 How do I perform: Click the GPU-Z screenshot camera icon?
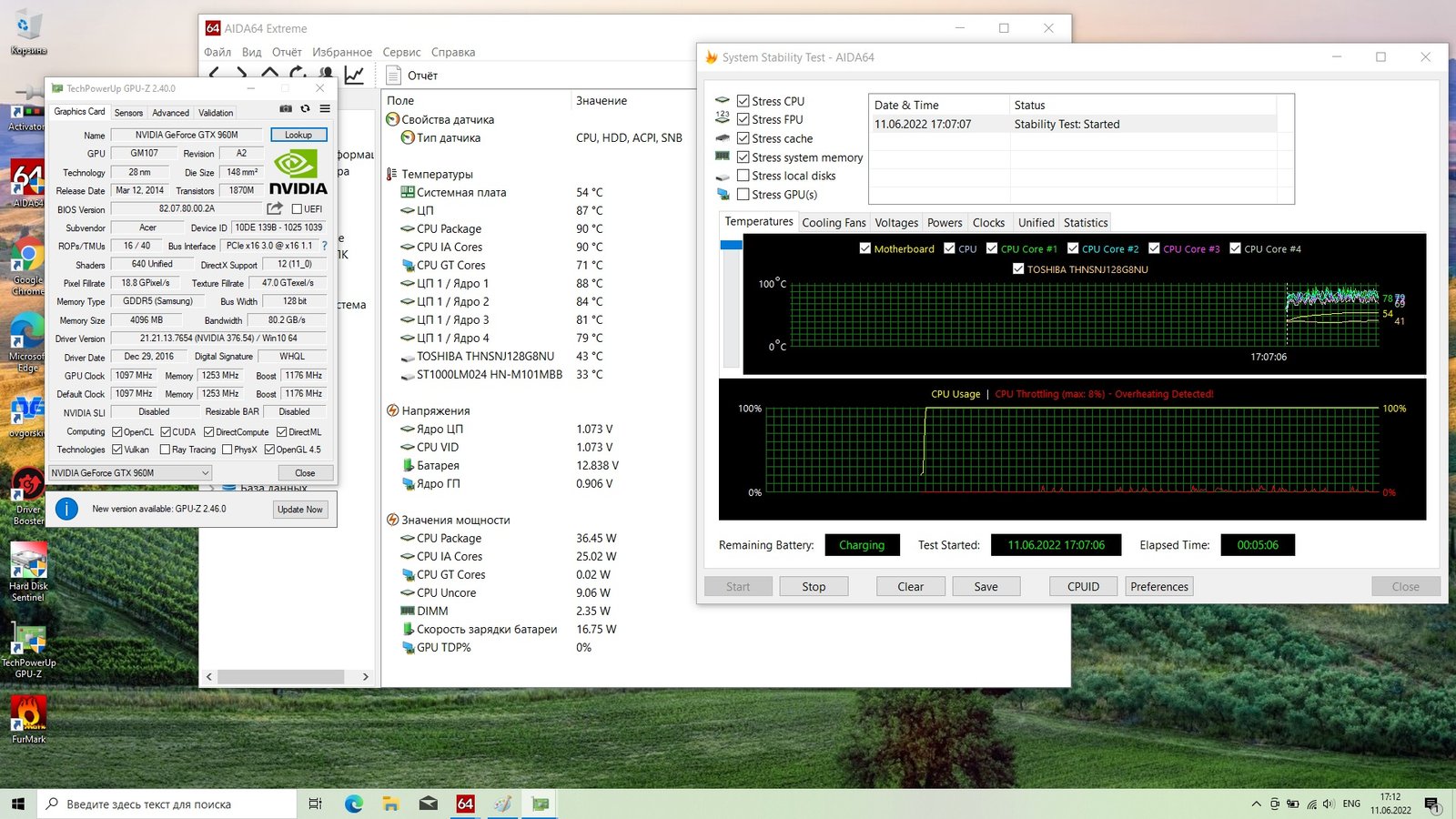[x=286, y=108]
